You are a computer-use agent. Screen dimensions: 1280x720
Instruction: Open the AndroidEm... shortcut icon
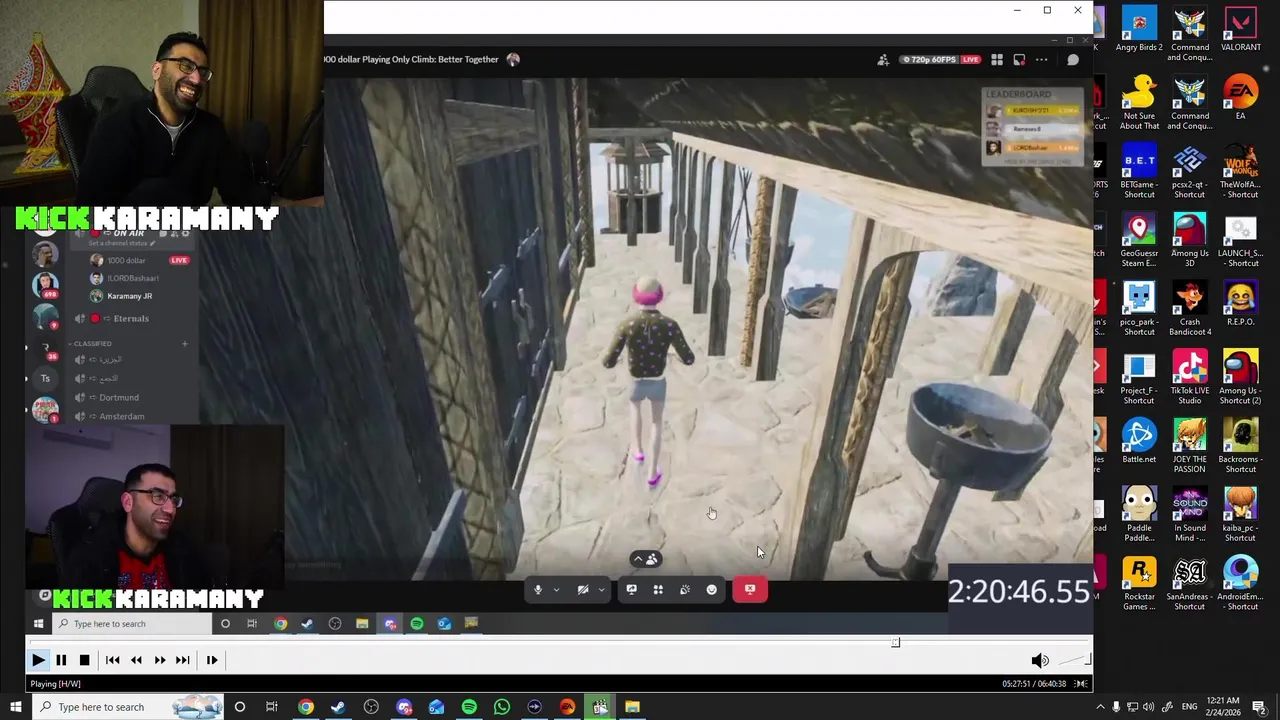click(x=1240, y=584)
